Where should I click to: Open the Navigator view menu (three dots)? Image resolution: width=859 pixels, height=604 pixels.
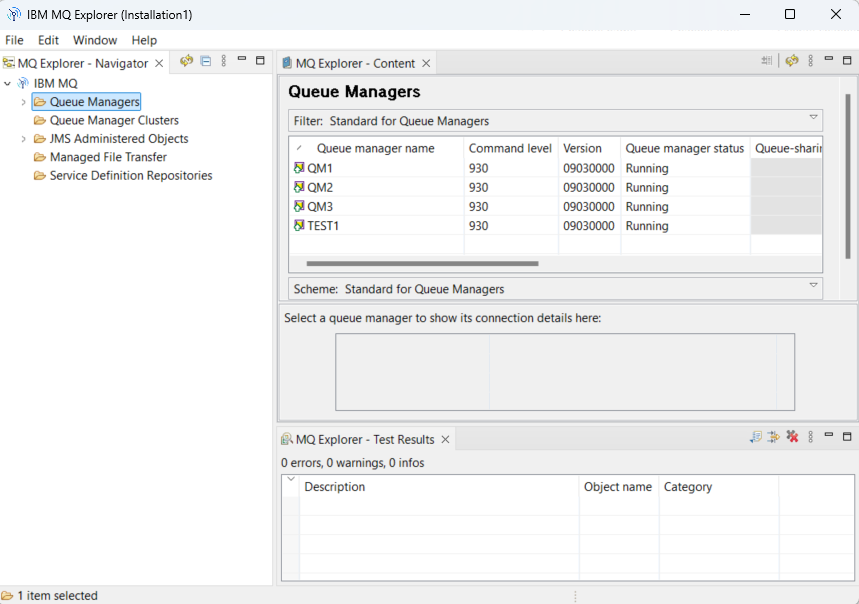point(223,61)
